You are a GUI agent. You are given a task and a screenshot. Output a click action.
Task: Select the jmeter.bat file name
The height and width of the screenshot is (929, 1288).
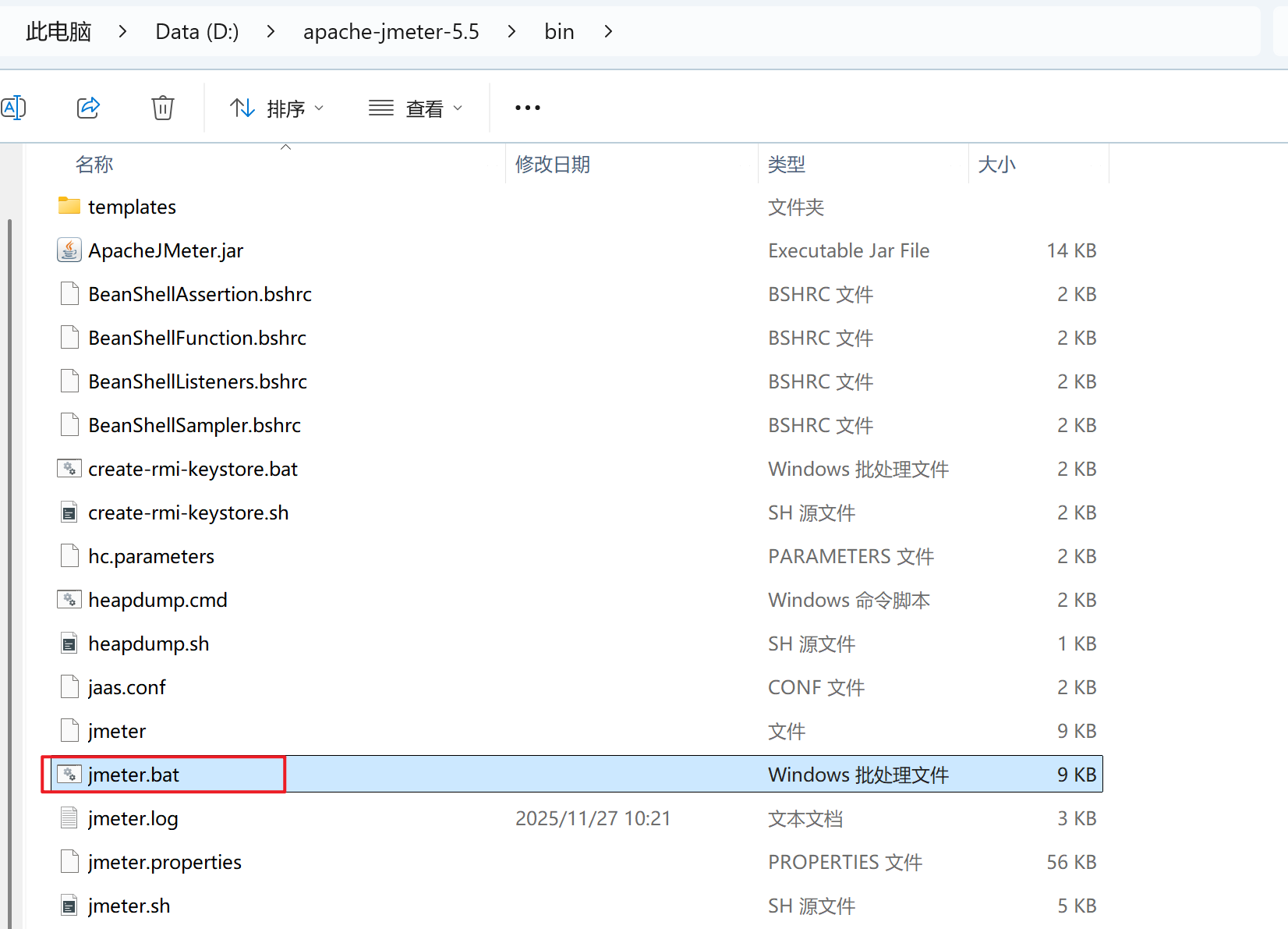pos(133,775)
